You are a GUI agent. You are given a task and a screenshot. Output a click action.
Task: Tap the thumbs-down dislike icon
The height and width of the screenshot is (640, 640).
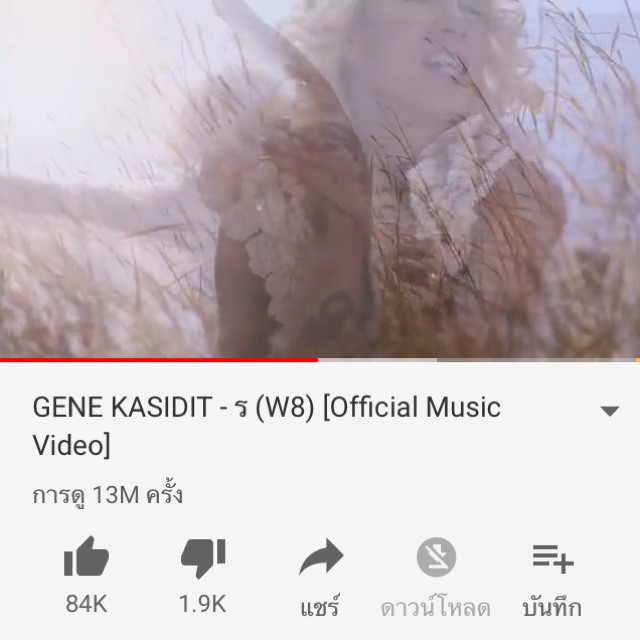(203, 558)
